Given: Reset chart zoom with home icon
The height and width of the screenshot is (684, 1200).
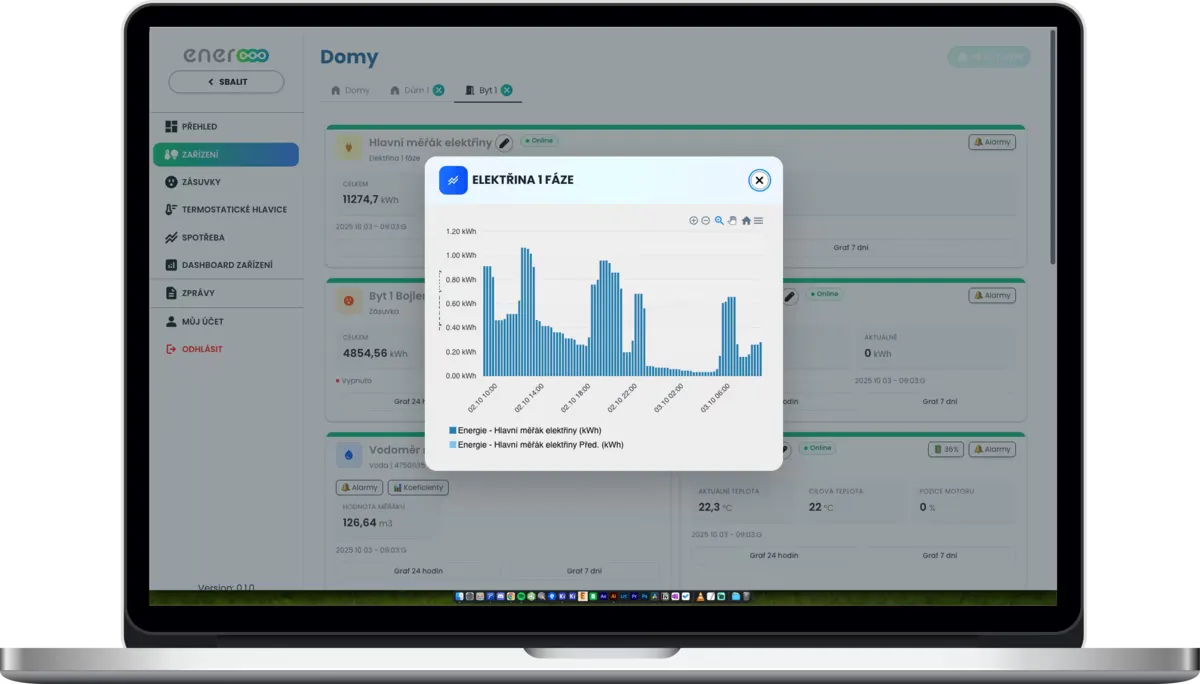Looking at the screenshot, I should [x=746, y=221].
